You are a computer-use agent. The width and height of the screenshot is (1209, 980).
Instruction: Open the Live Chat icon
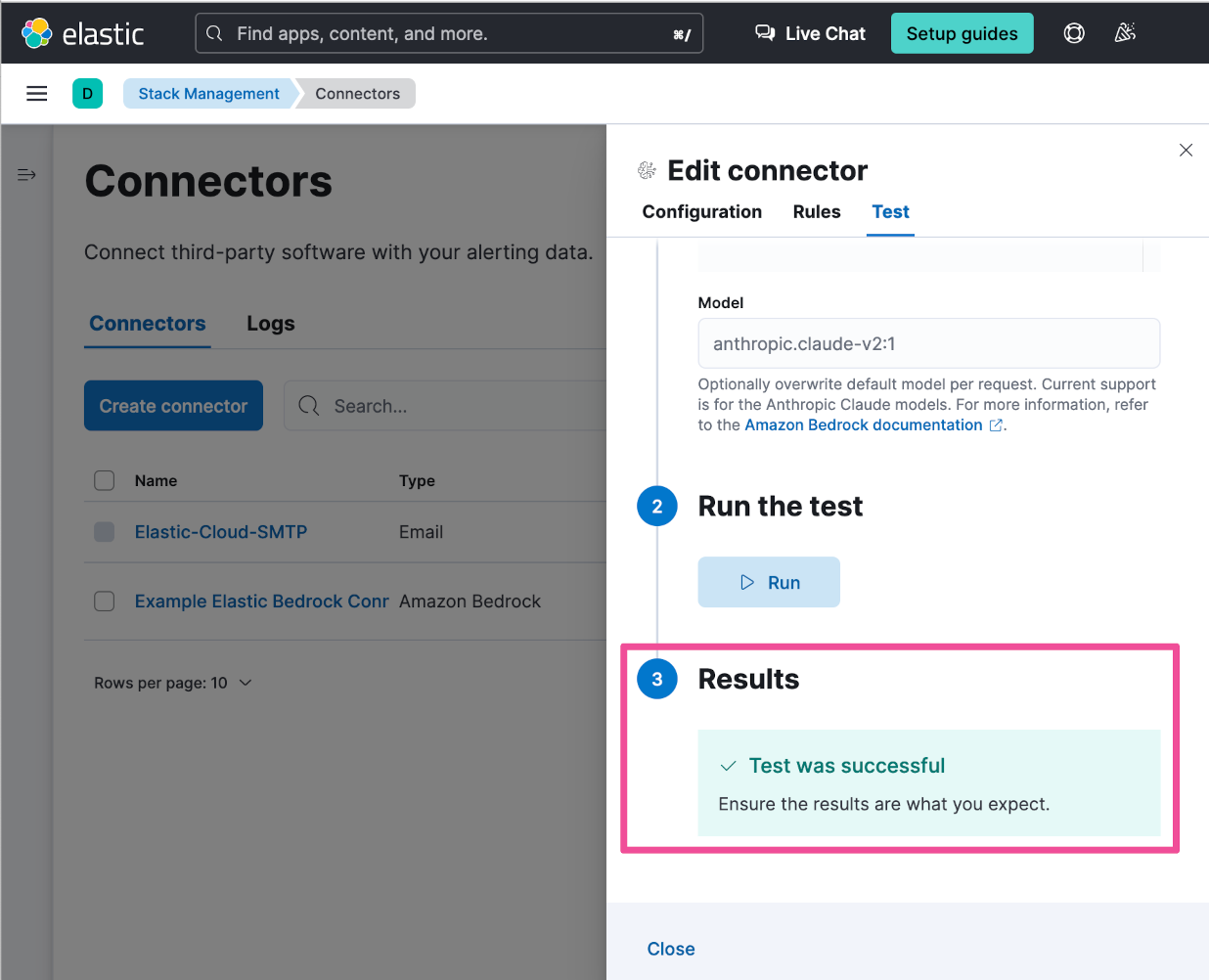pos(765,33)
